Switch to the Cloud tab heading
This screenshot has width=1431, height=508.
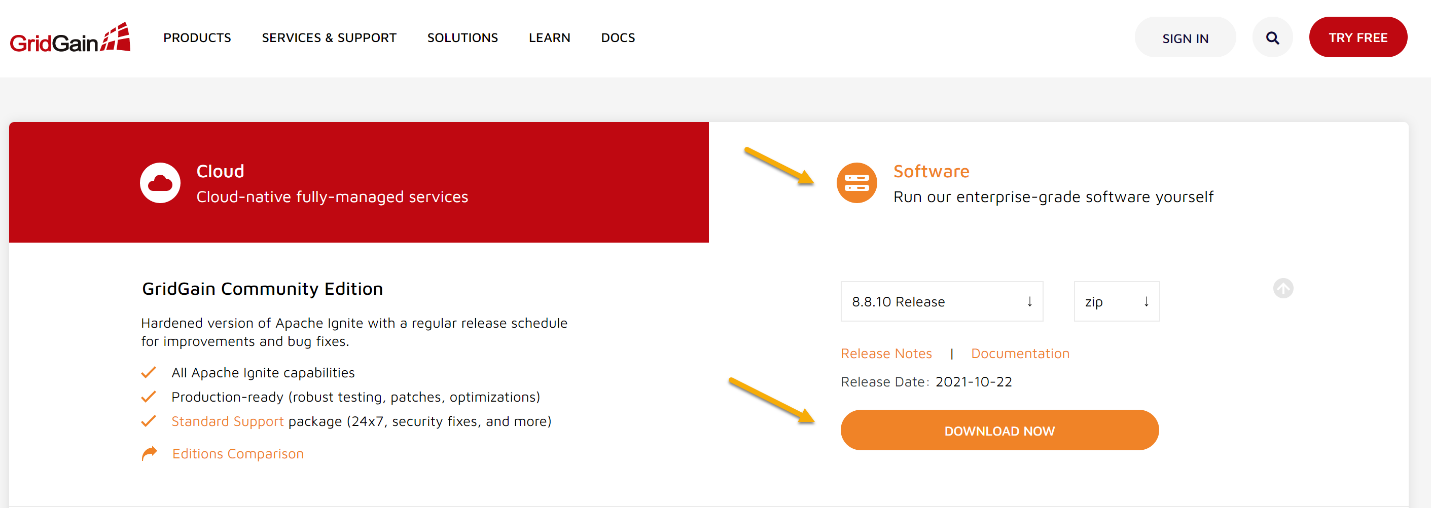pos(220,171)
